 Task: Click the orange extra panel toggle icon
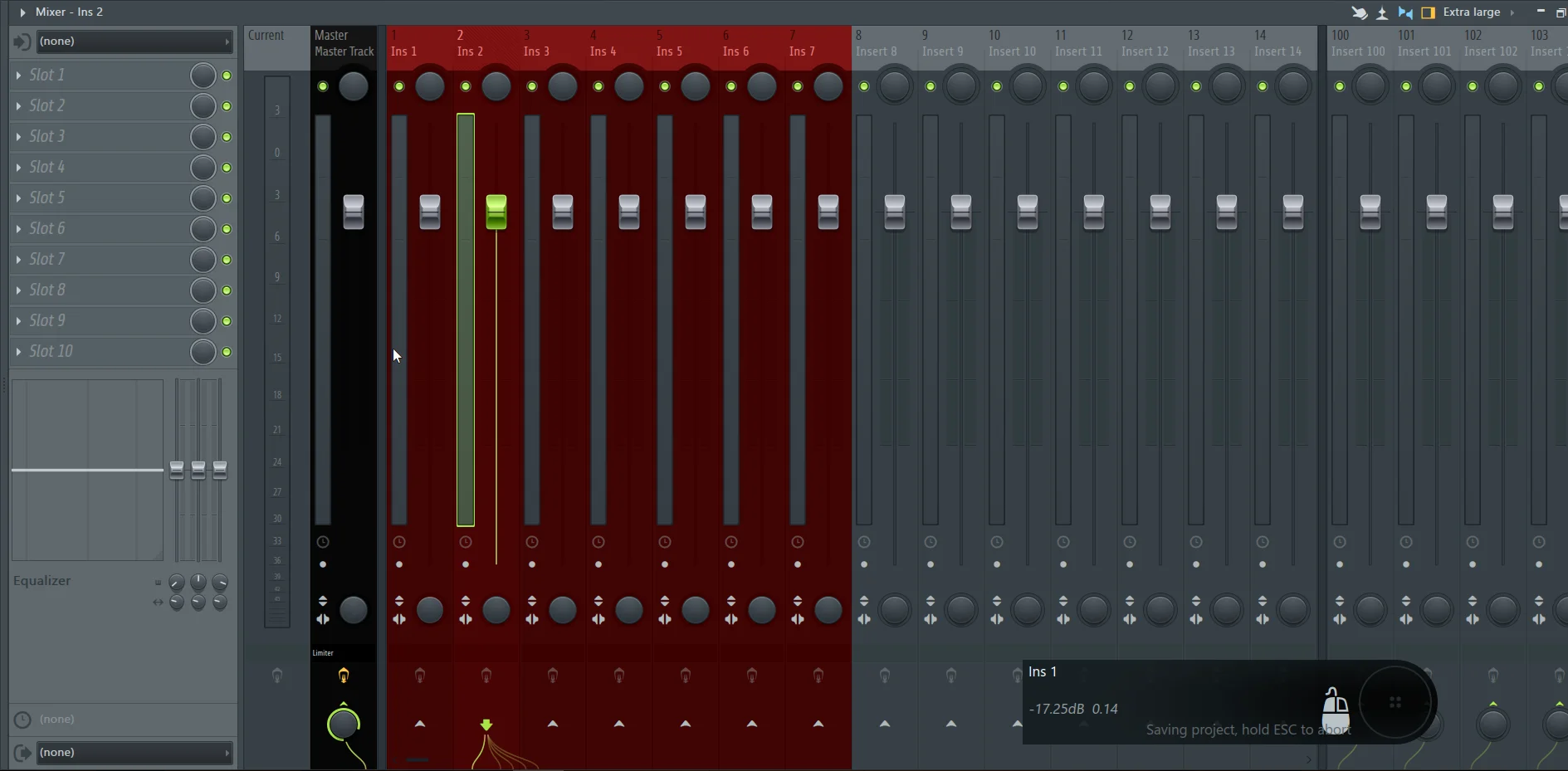(1429, 12)
